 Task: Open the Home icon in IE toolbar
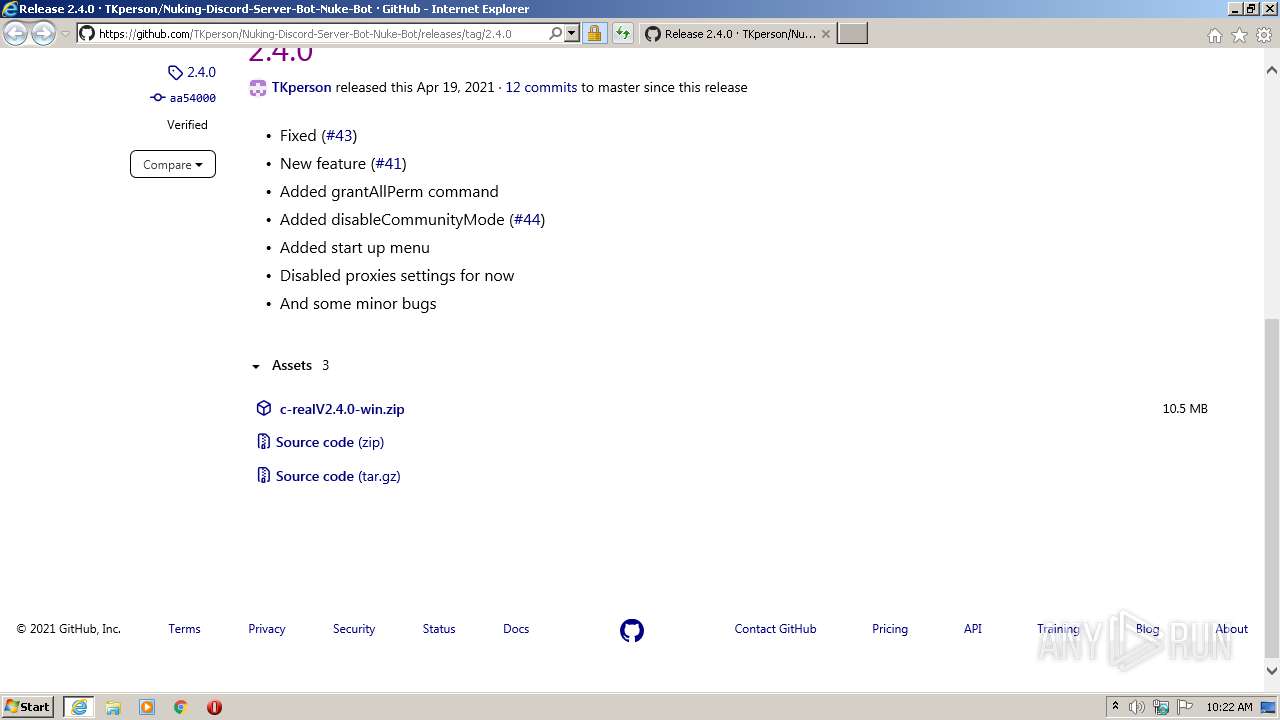point(1214,35)
